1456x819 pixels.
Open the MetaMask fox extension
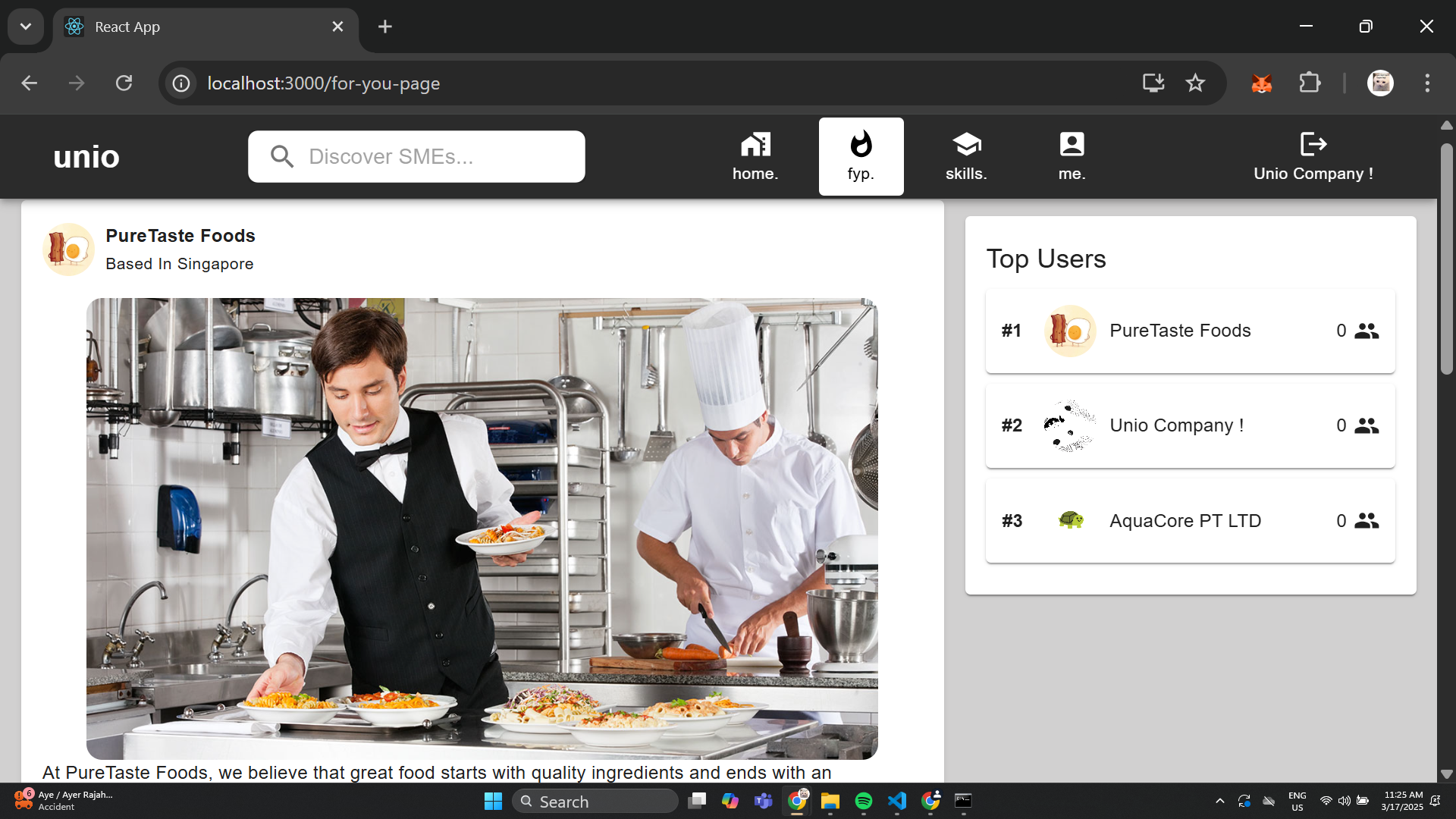click(x=1261, y=83)
